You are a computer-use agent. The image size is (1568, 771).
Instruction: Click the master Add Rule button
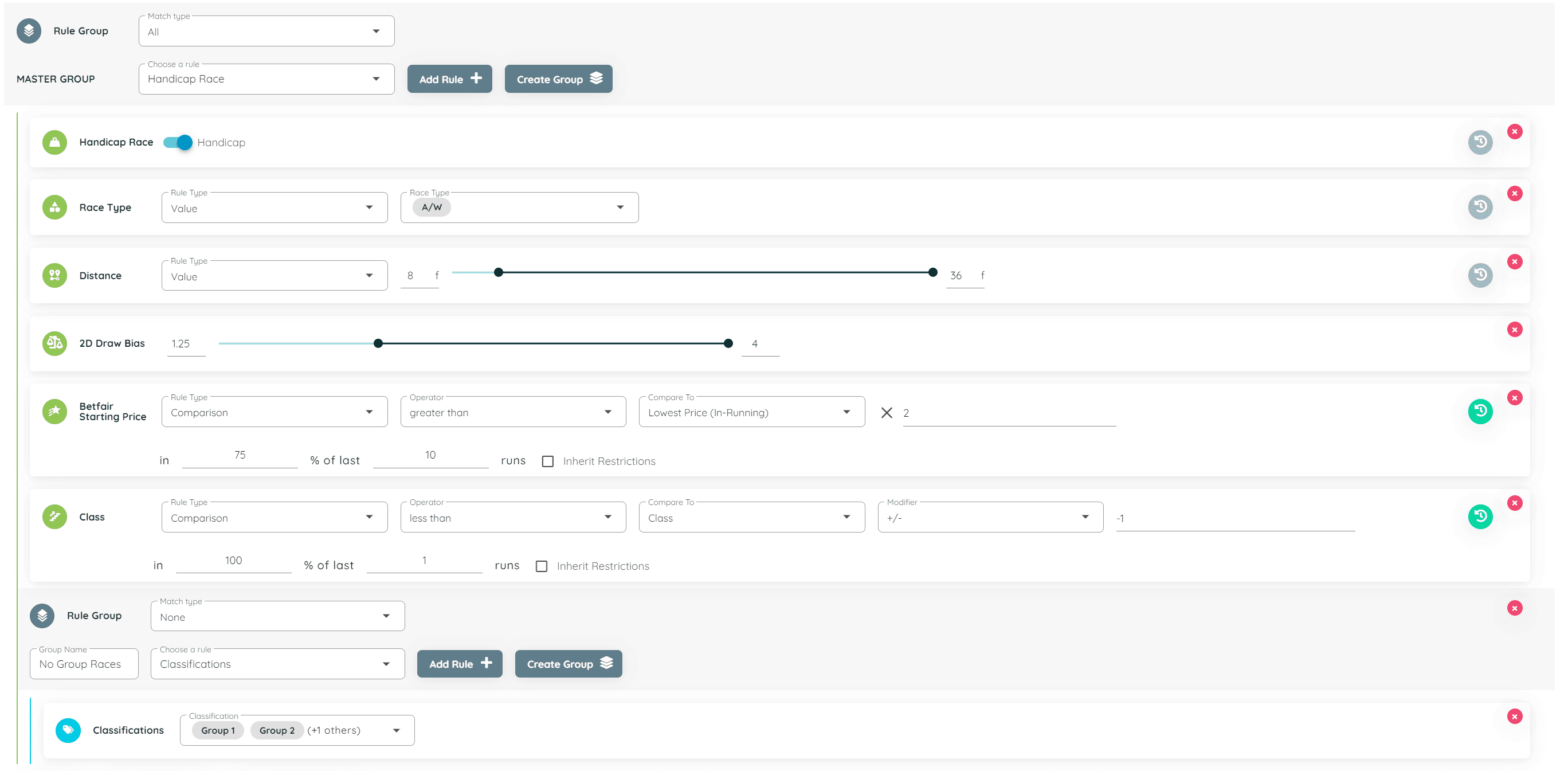pos(449,79)
